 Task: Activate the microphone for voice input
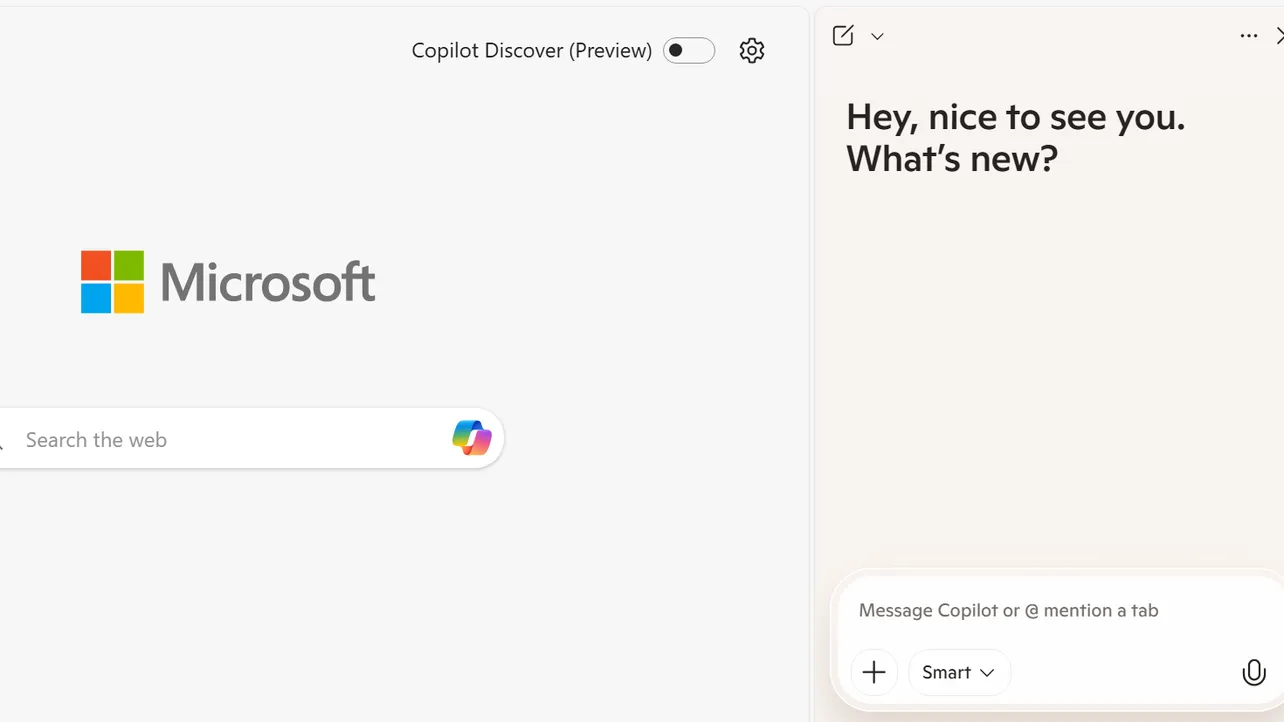(x=1254, y=672)
